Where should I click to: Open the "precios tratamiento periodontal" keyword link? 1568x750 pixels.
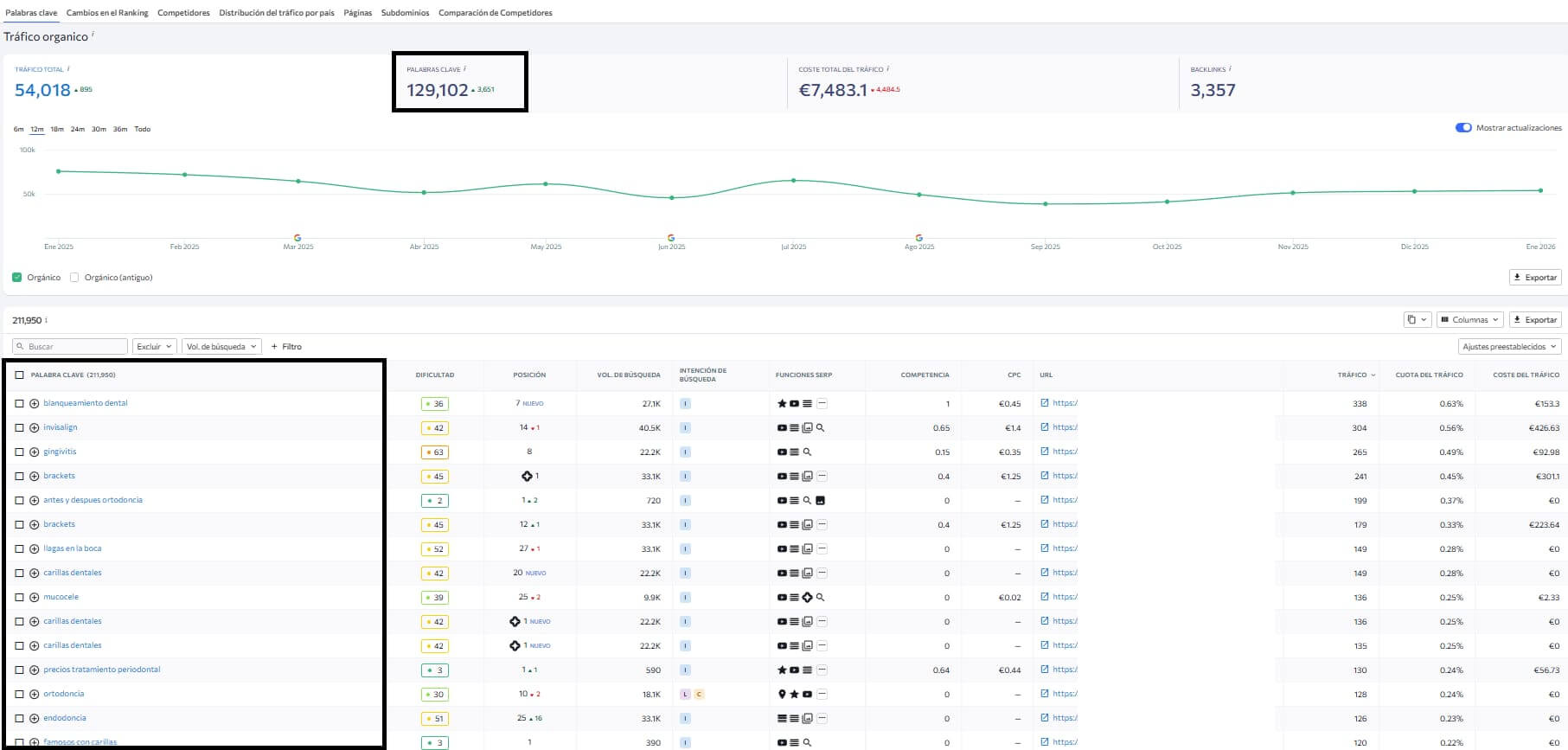tap(102, 670)
